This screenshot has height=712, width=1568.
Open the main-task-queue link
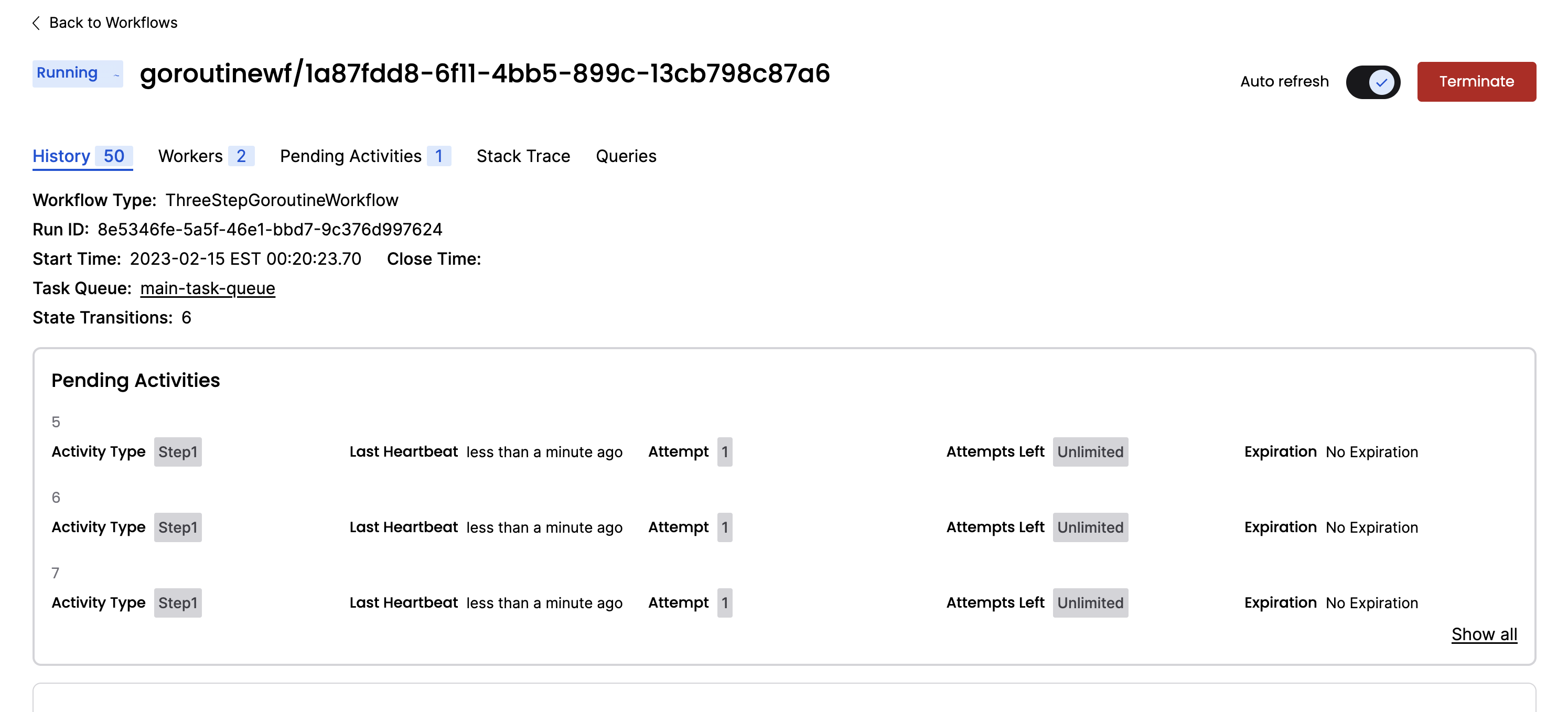click(208, 288)
